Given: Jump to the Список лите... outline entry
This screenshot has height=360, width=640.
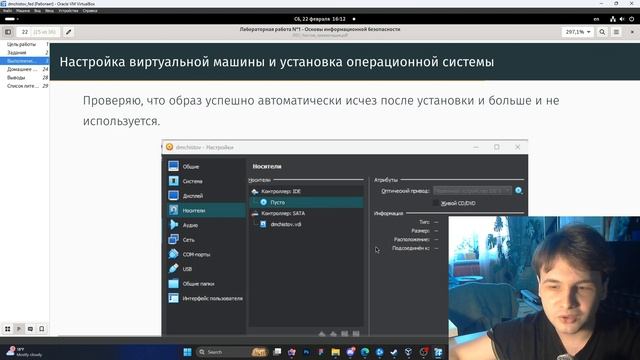Looking at the screenshot, I should (x=24, y=86).
